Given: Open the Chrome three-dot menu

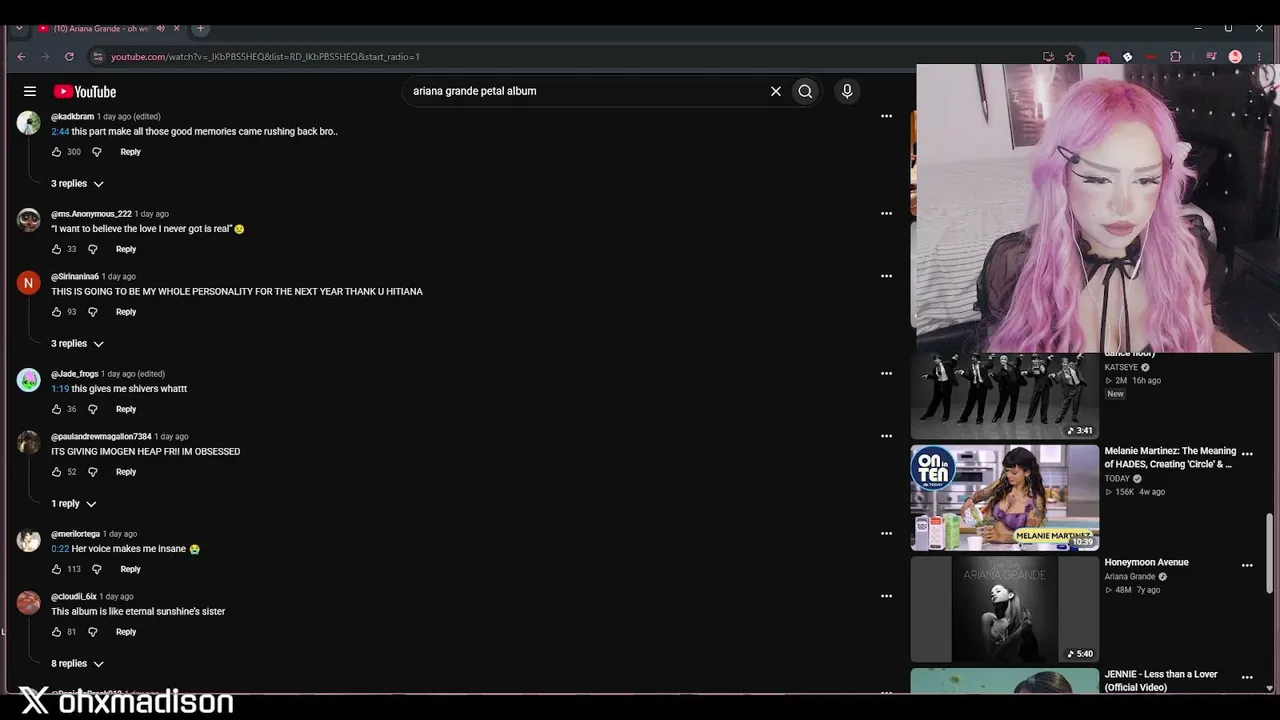Looking at the screenshot, I should (x=1259, y=57).
